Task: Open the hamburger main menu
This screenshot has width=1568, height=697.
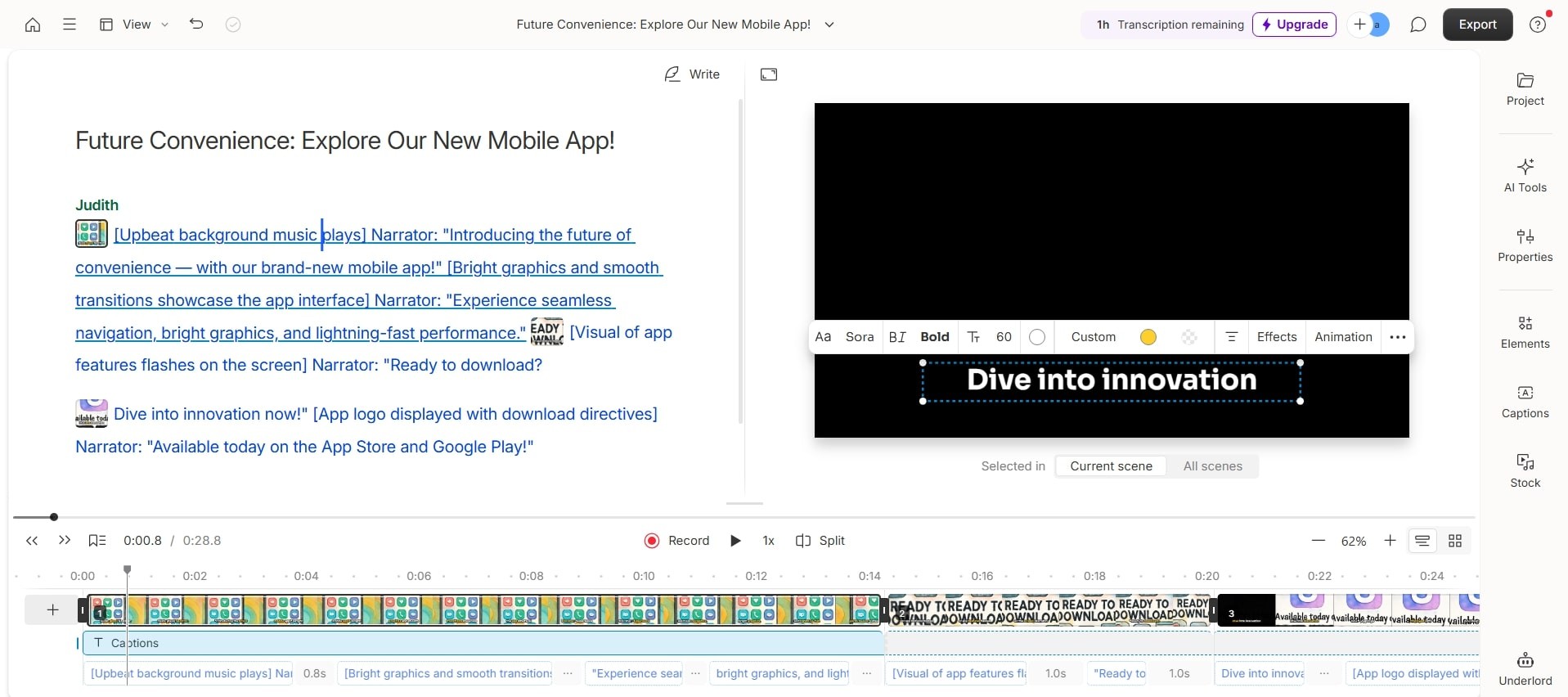Action: [x=70, y=25]
